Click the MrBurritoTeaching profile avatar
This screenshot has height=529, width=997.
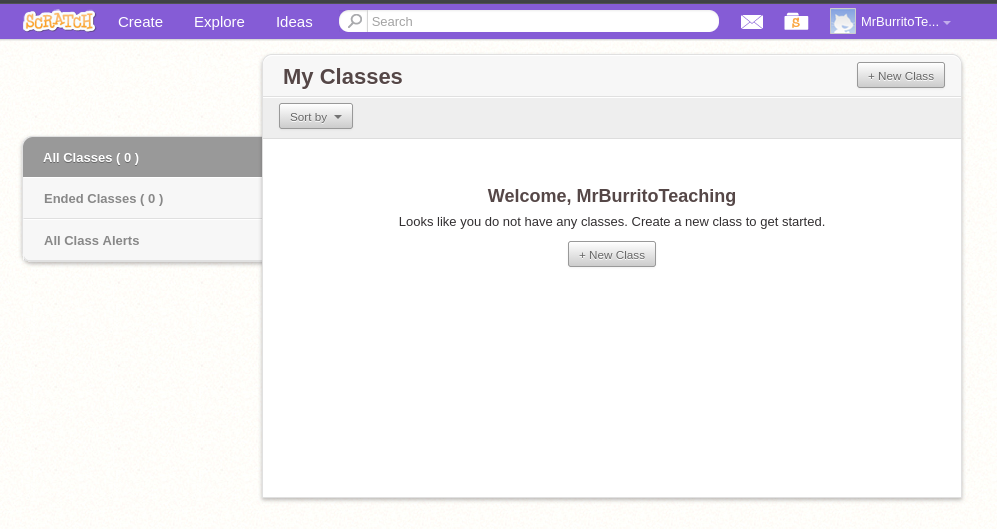pyautogui.click(x=842, y=22)
